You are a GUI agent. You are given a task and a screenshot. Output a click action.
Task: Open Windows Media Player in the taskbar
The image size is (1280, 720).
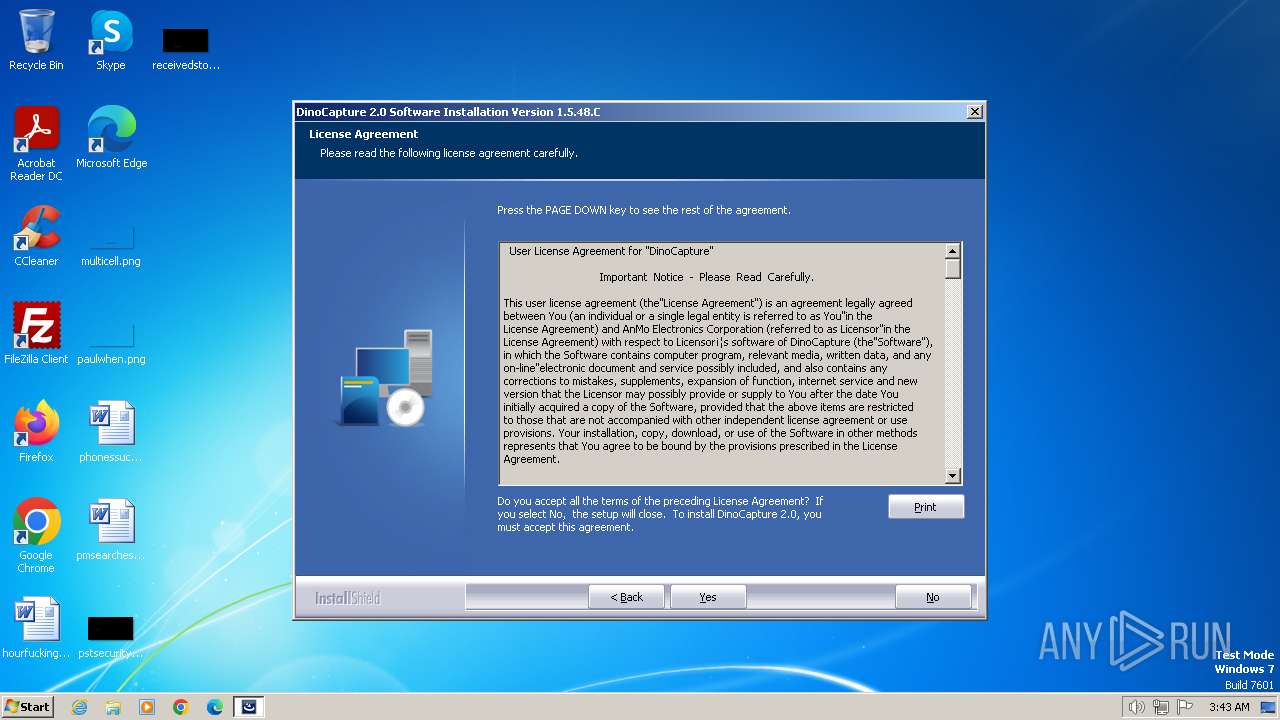[x=147, y=707]
